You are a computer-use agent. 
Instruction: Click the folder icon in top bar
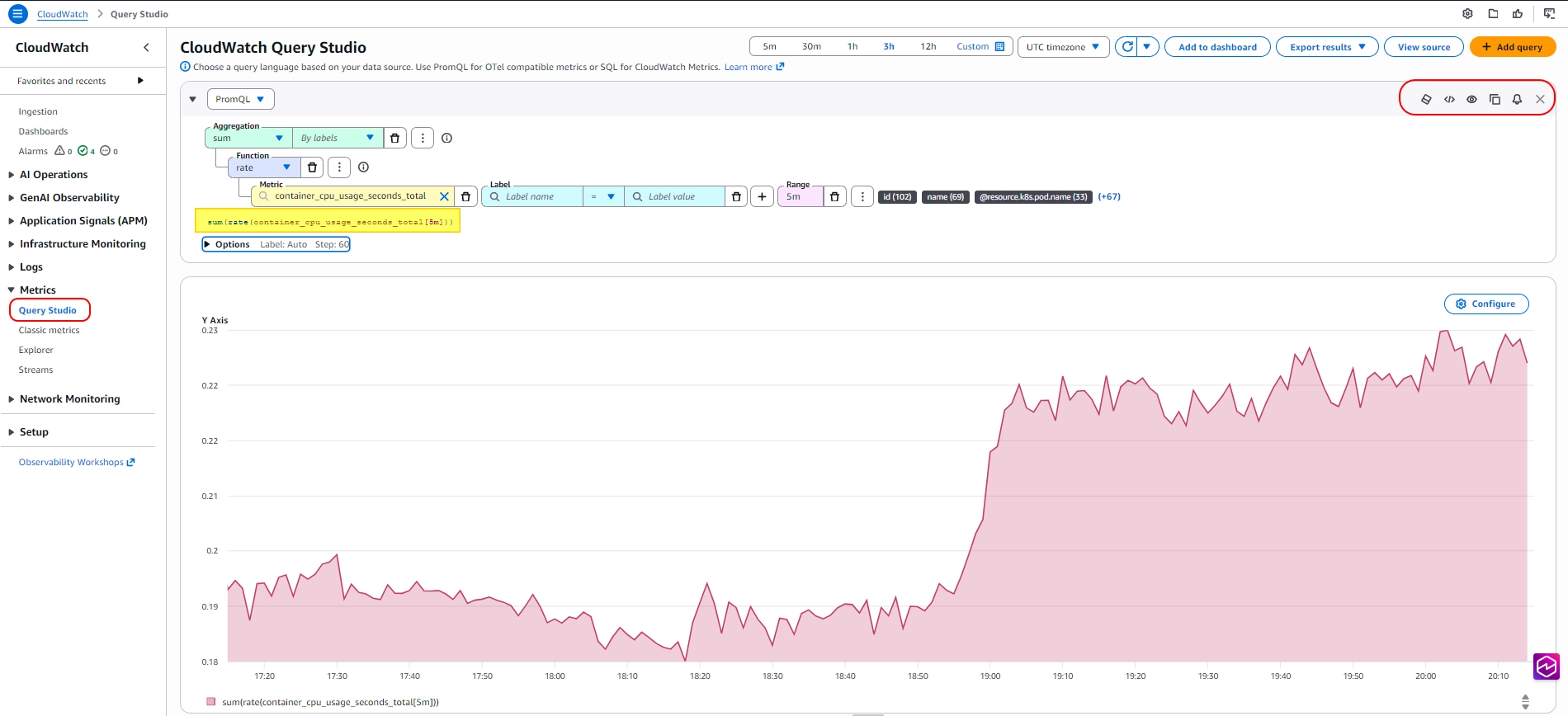1493,14
